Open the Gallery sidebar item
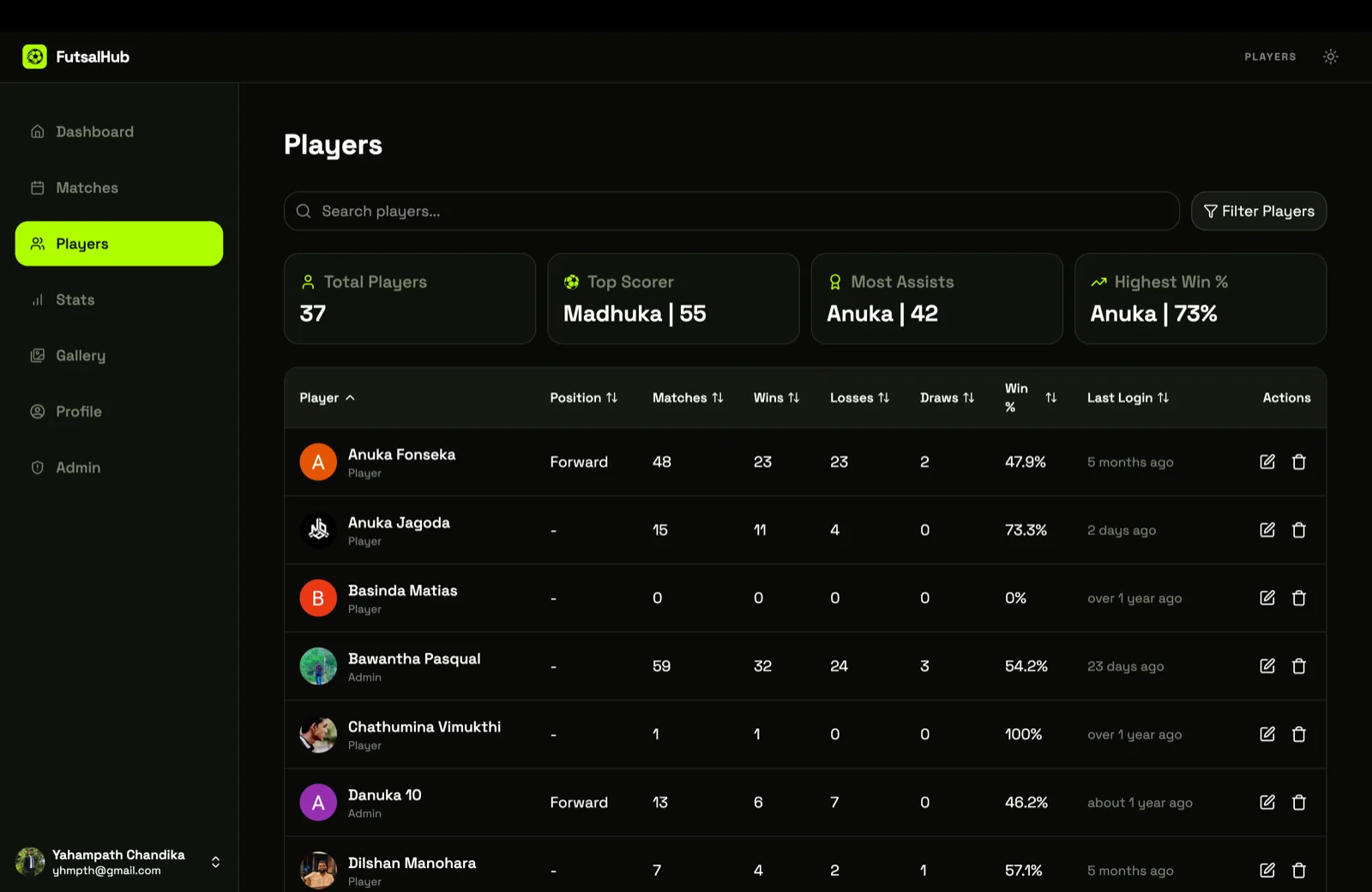Viewport: 1372px width, 892px height. pyautogui.click(x=119, y=355)
